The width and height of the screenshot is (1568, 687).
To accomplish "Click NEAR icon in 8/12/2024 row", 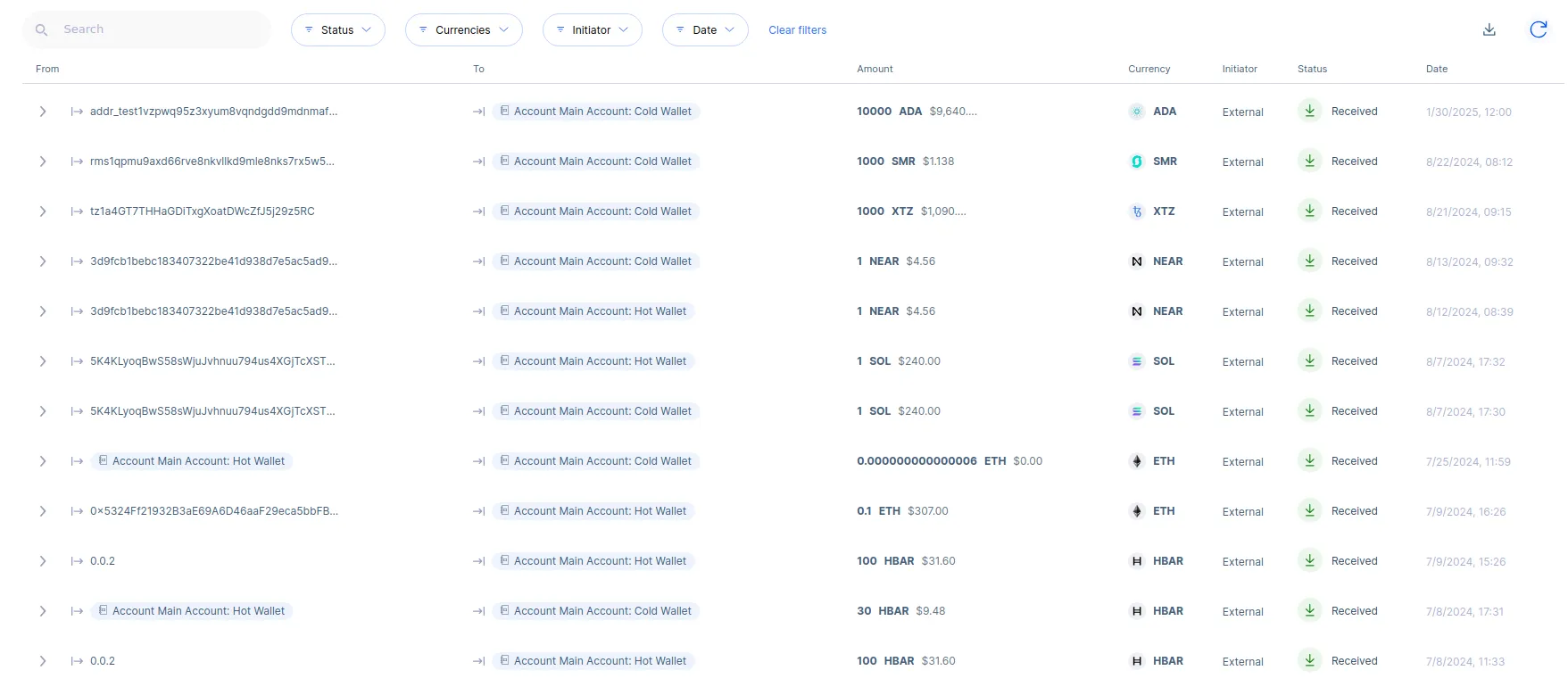I will 1137,311.
